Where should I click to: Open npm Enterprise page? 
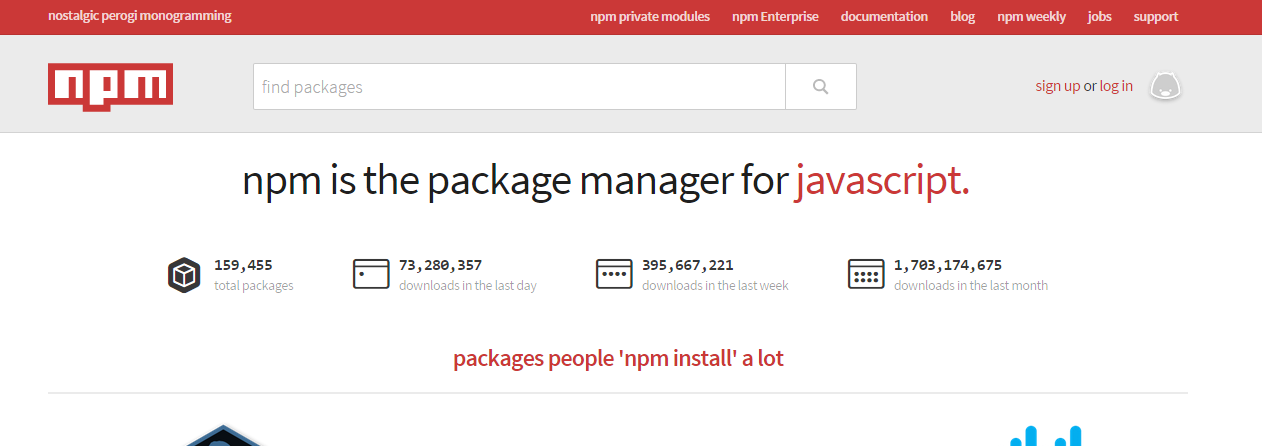[775, 17]
